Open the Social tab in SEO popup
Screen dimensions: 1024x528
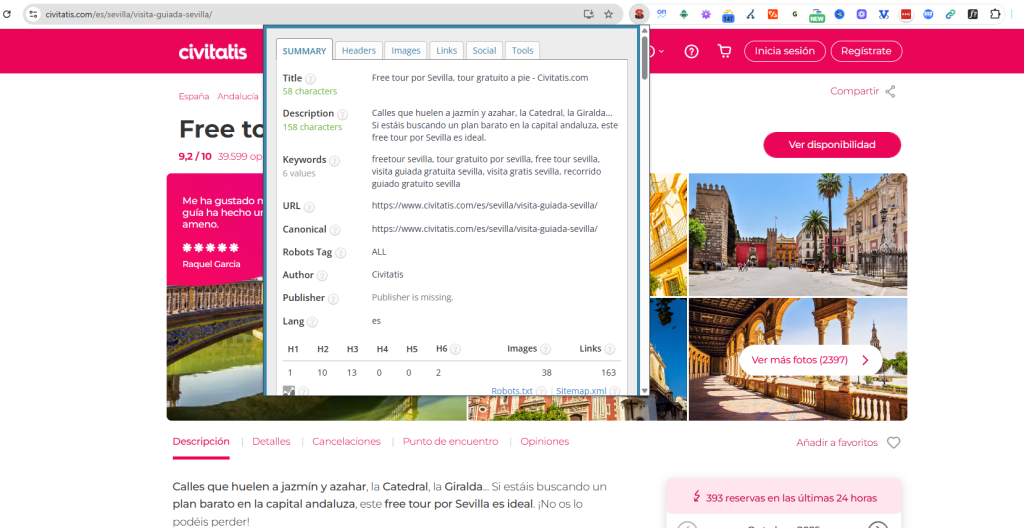pyautogui.click(x=484, y=50)
